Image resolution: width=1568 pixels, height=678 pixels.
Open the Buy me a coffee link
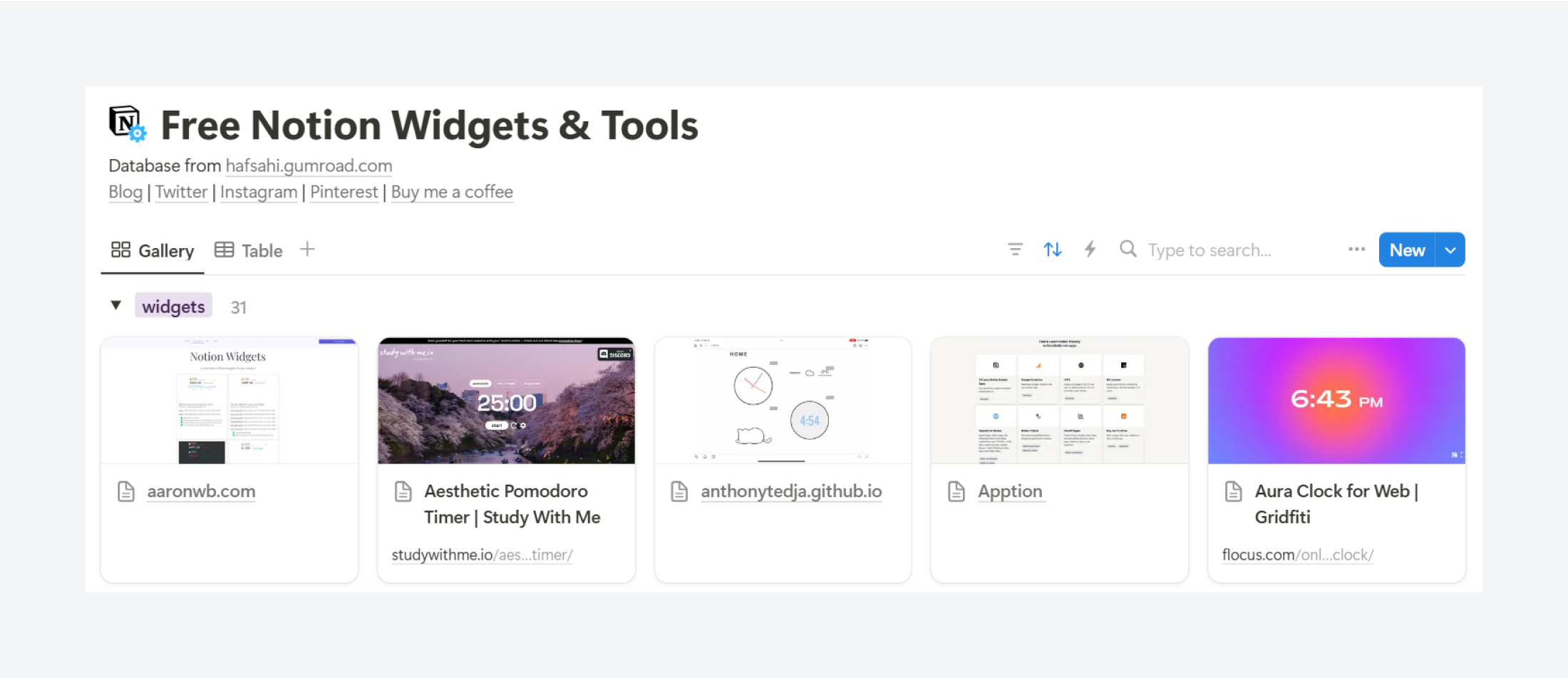tap(452, 192)
